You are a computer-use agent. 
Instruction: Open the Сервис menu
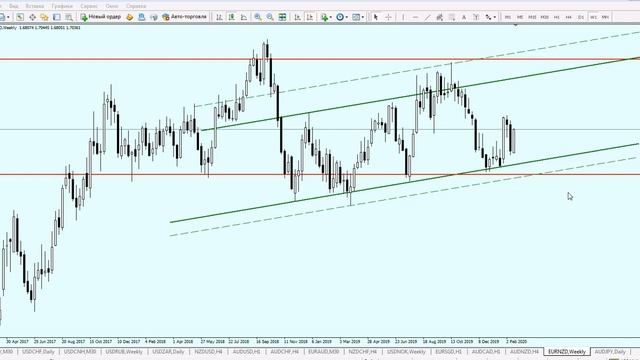click(89, 6)
